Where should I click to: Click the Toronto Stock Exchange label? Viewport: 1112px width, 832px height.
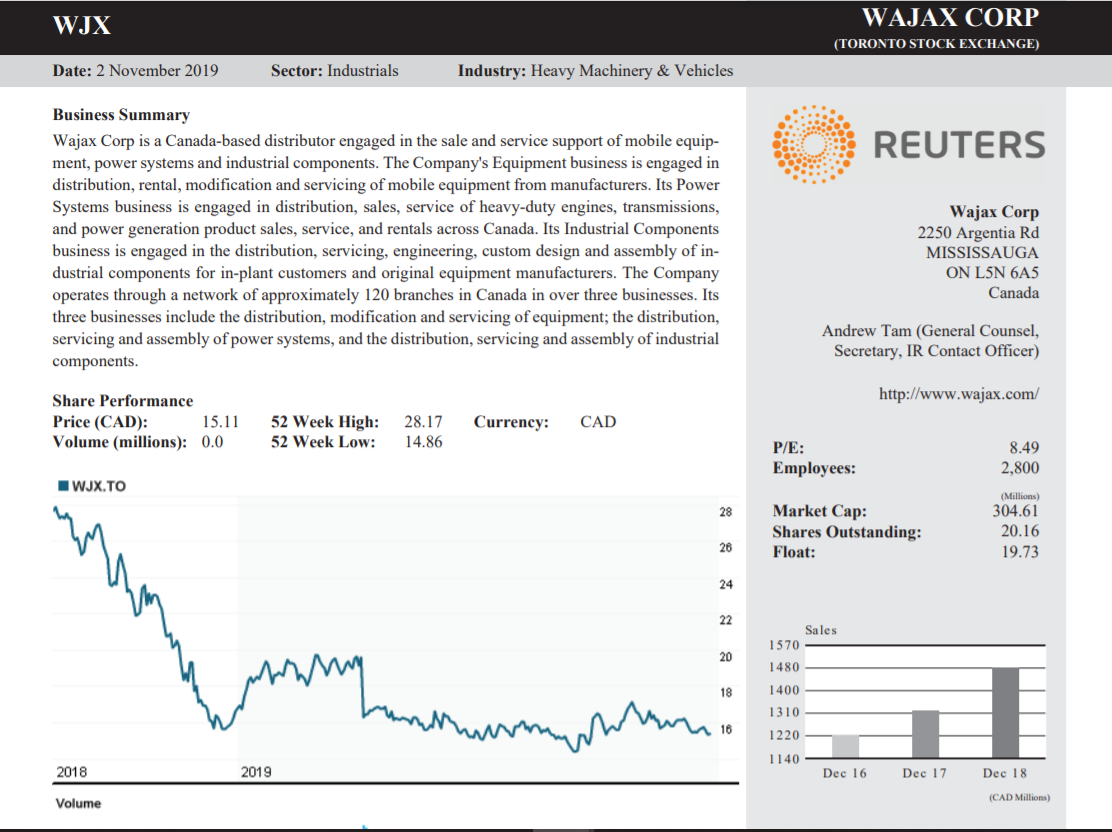[x=937, y=43]
